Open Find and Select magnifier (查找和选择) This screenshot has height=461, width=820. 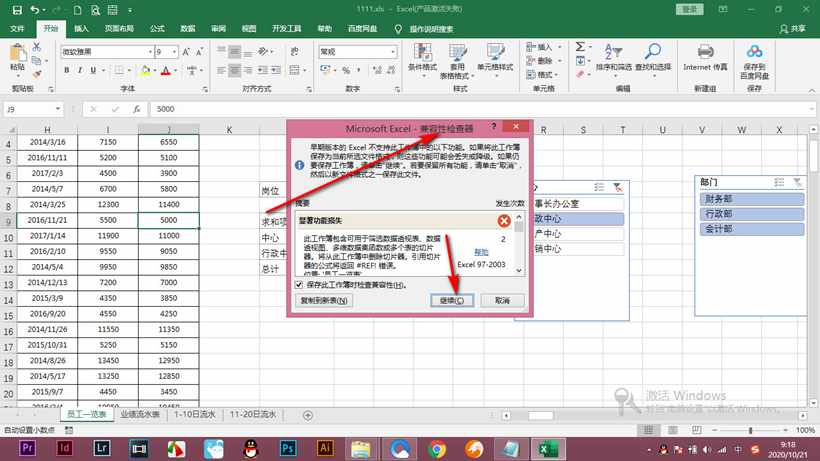click(653, 59)
